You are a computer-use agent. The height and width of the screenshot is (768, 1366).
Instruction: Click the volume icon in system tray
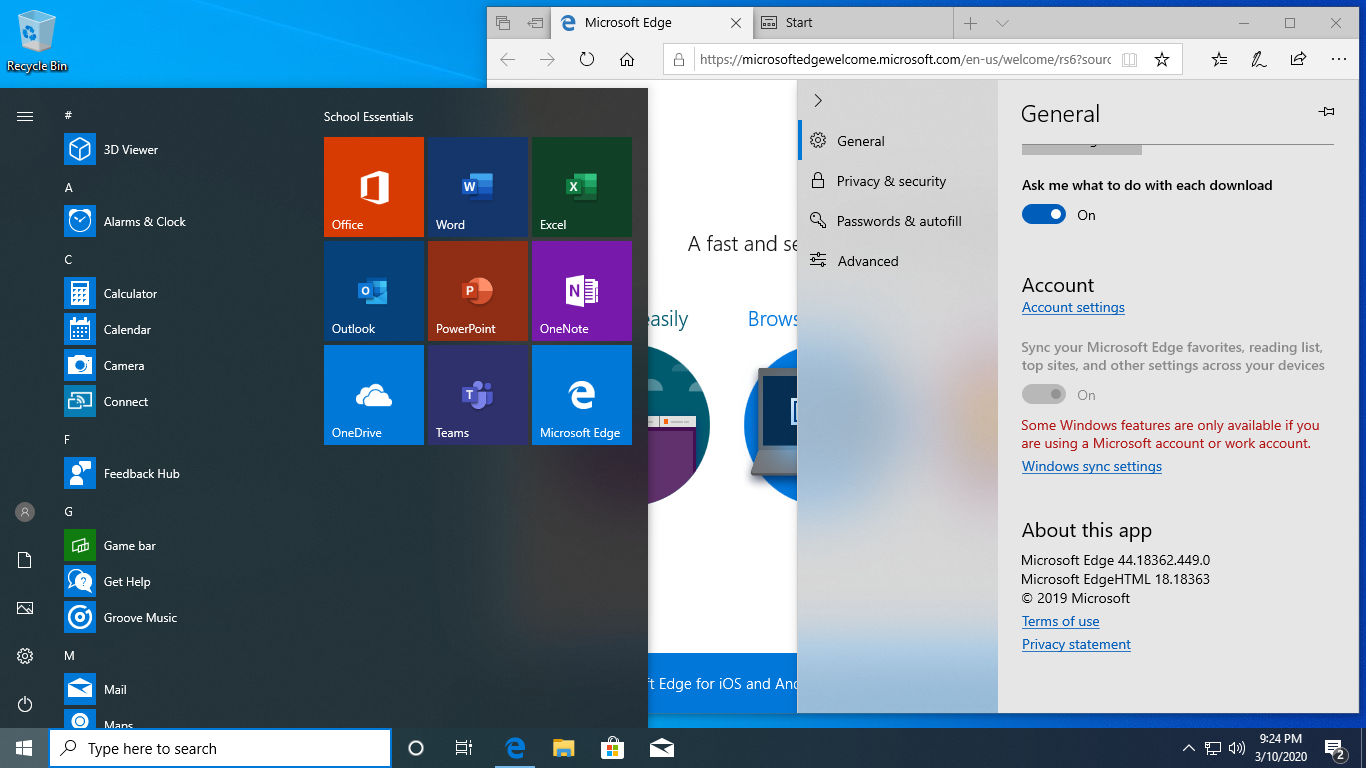1237,748
